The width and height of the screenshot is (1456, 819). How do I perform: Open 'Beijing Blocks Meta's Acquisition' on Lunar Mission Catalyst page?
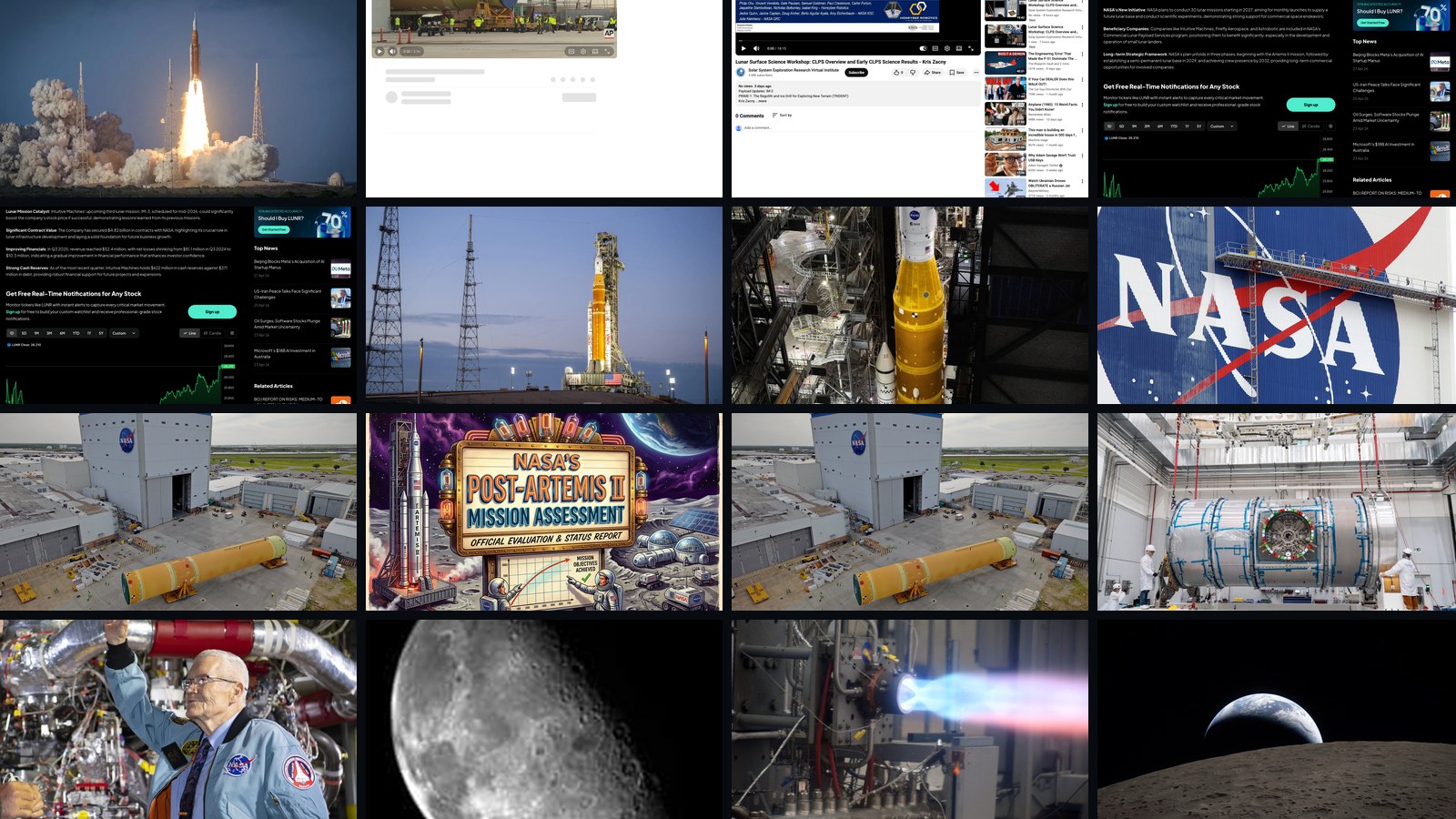pos(301,268)
